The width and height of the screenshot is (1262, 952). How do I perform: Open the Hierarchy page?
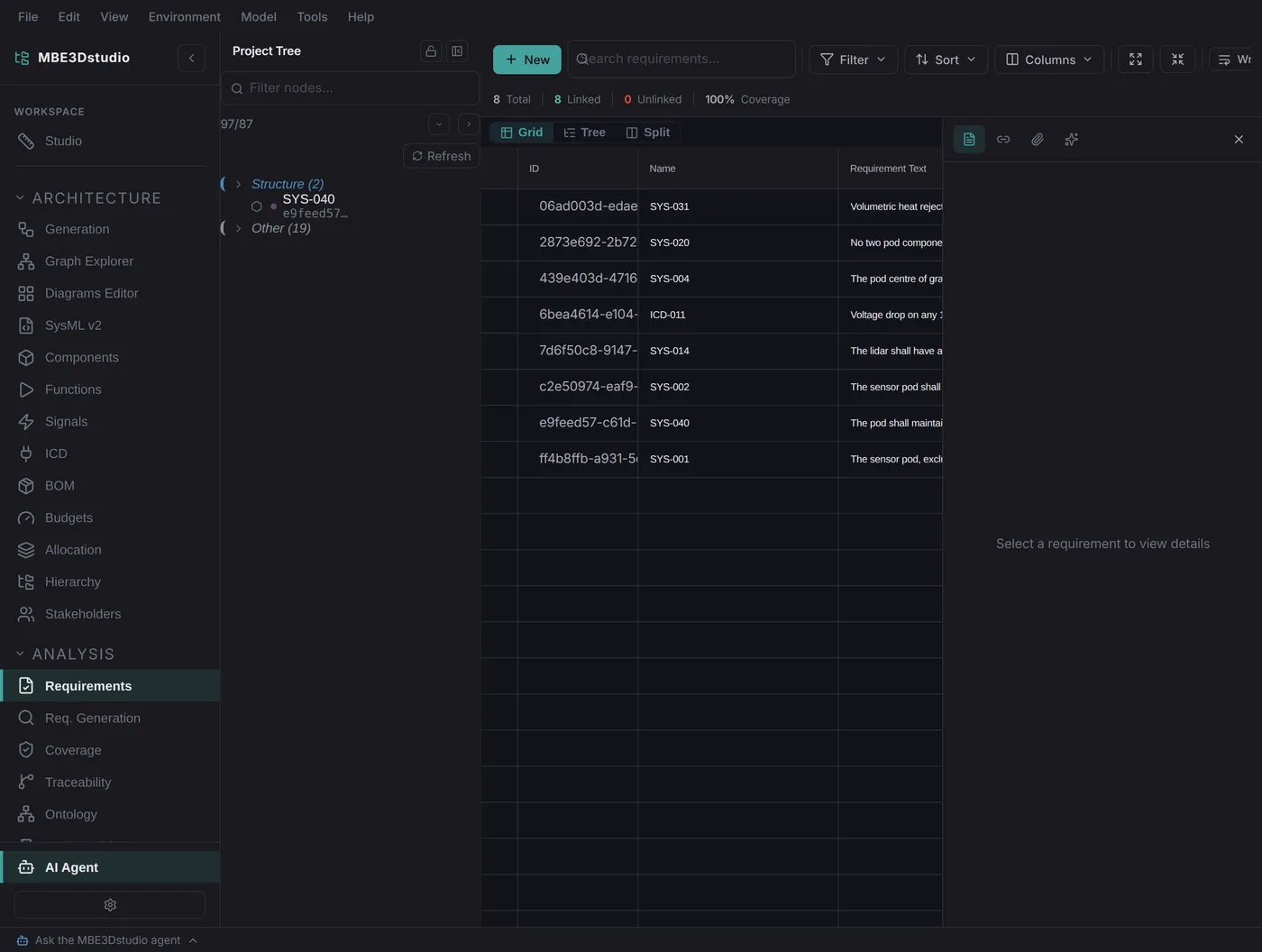(110, 581)
